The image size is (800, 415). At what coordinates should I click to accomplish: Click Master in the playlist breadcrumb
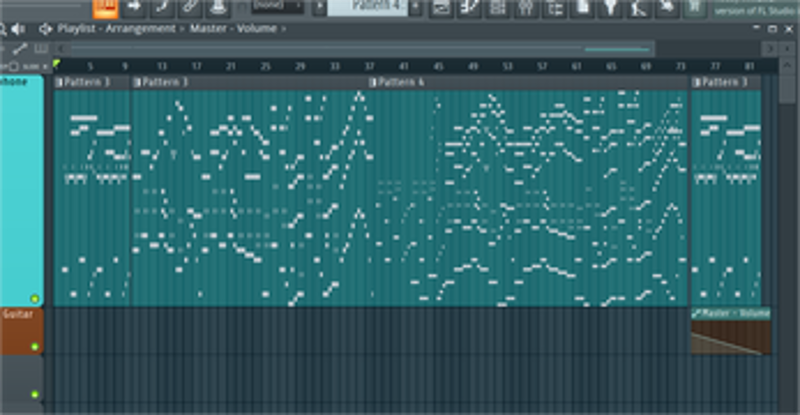(209, 29)
